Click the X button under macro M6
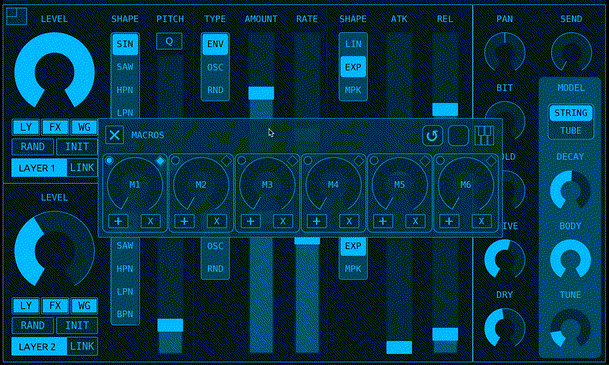Viewport: 609px width, 365px height. pyautogui.click(x=482, y=221)
